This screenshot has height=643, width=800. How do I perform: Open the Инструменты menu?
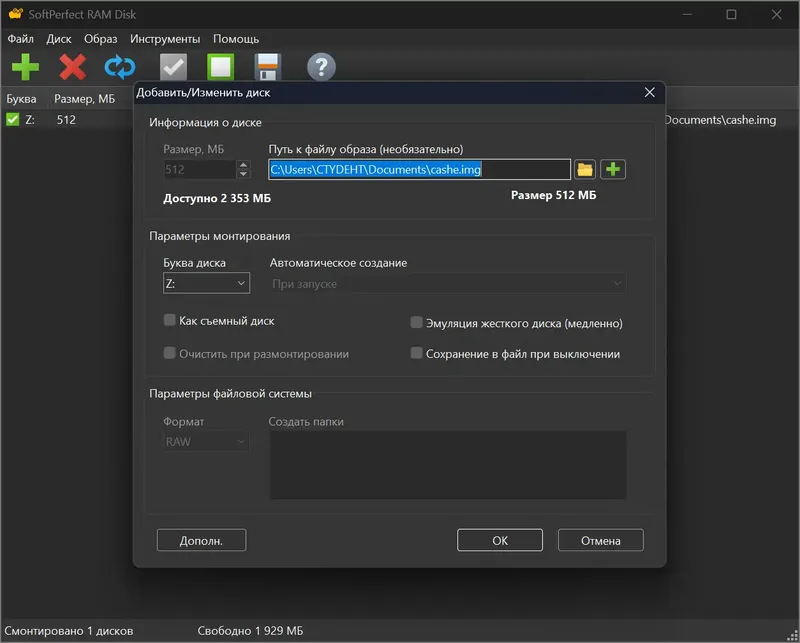tap(165, 39)
